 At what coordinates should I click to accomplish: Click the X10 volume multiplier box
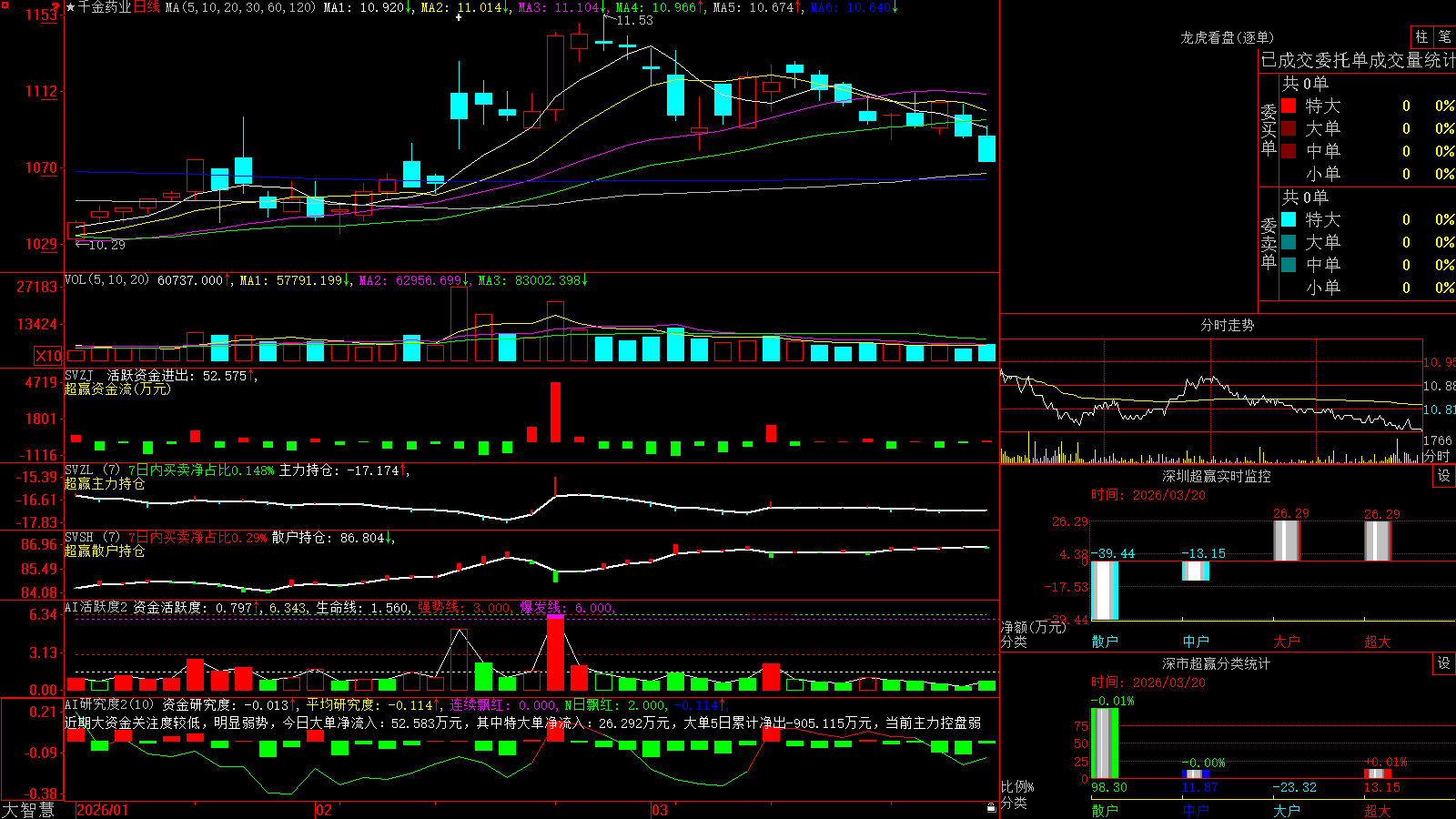pyautogui.click(x=48, y=356)
